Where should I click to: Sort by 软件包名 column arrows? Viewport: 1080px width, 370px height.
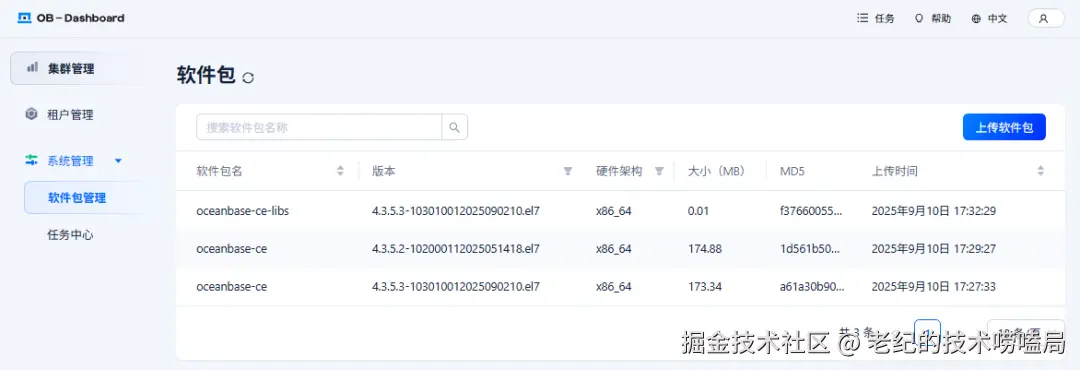(x=340, y=171)
